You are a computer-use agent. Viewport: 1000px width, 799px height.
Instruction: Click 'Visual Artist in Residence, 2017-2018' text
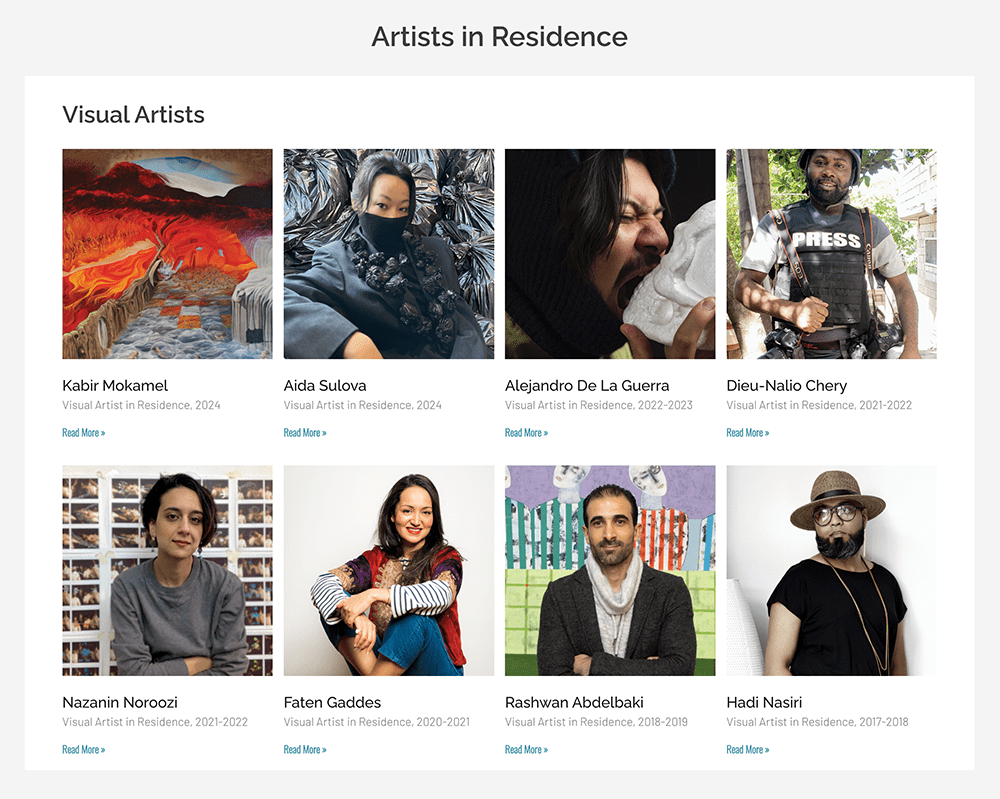pos(817,722)
